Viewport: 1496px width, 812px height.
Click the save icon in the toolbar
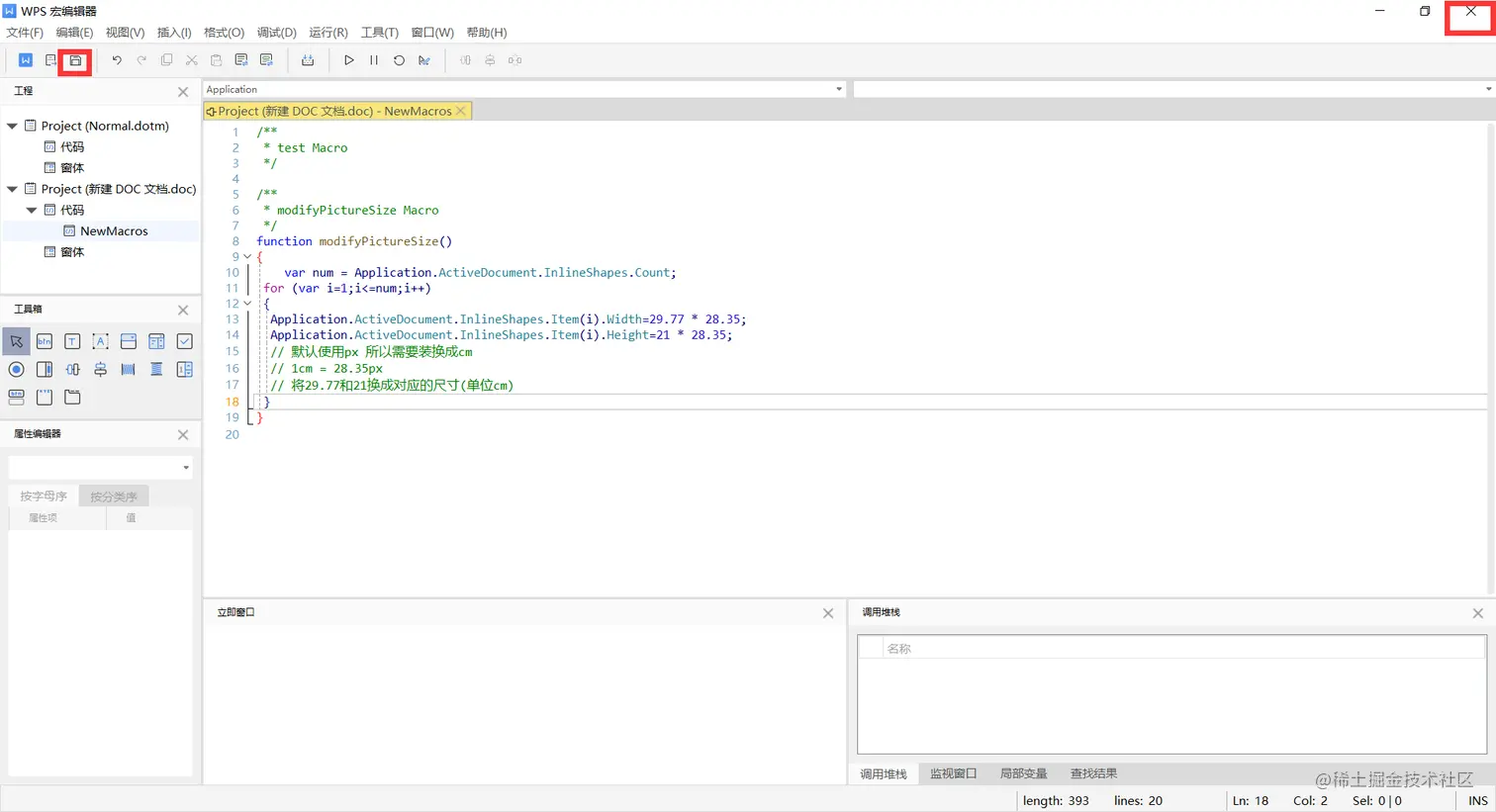75,60
